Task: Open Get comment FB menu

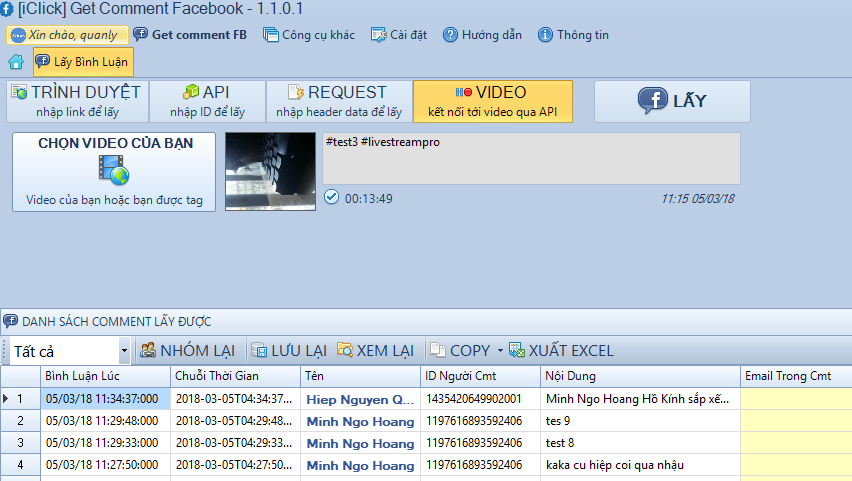Action: [190, 35]
